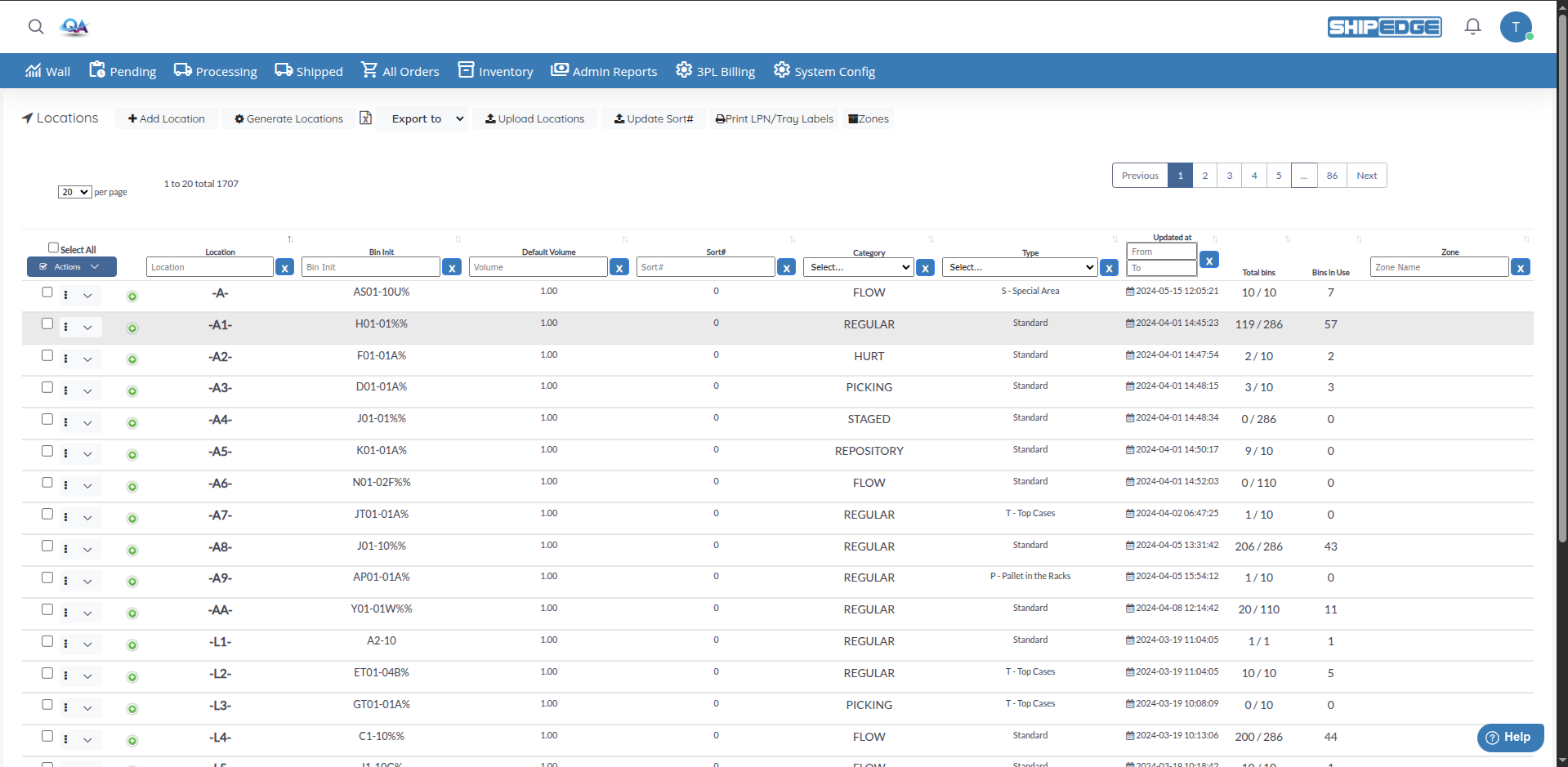The width and height of the screenshot is (1568, 767).
Task: Expand the Category filter dropdown
Action: tap(858, 267)
